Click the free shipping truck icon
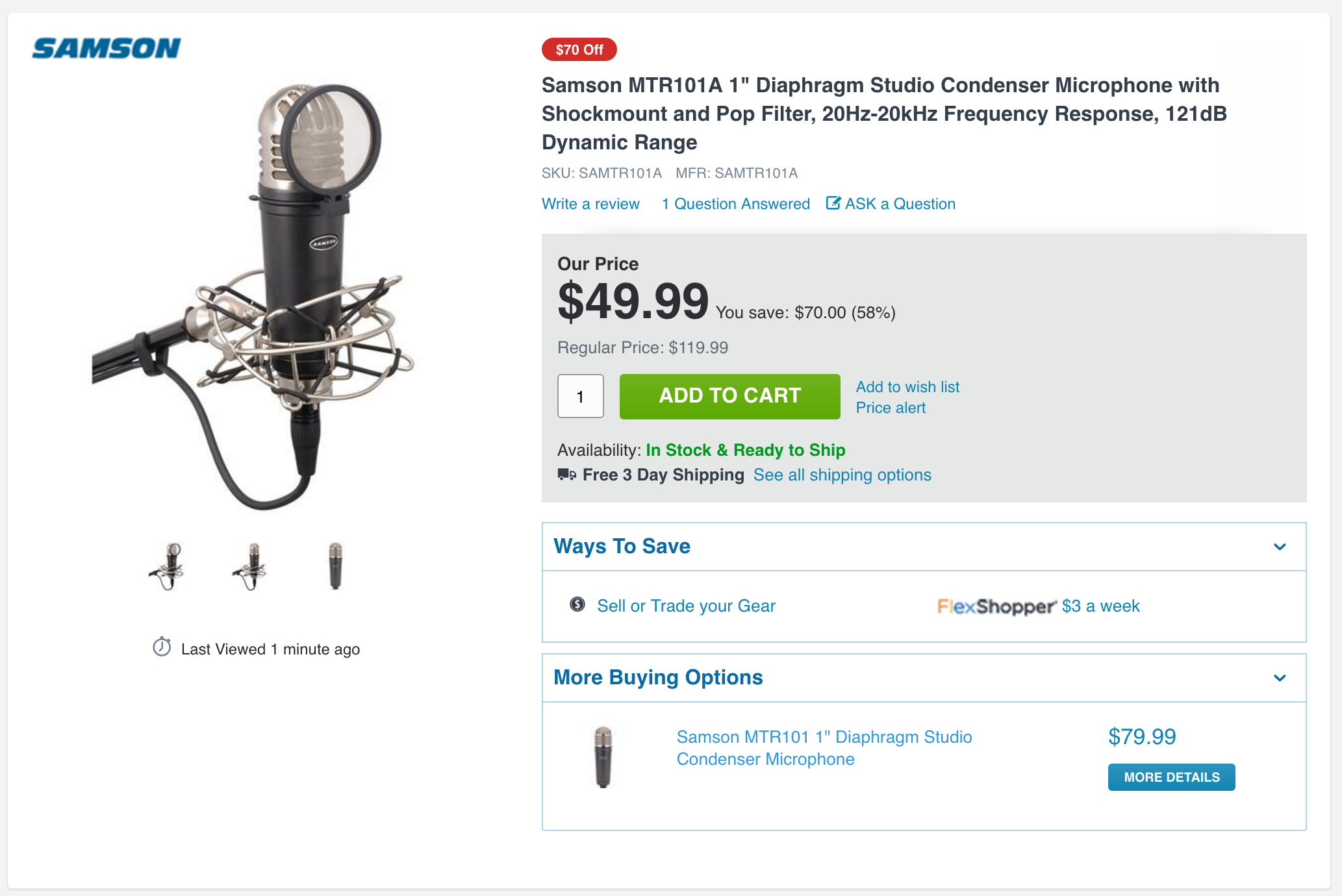 tap(565, 475)
